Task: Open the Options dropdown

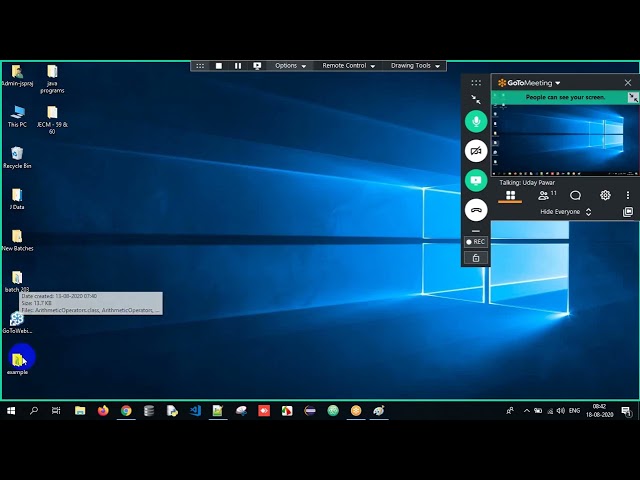Action: pyautogui.click(x=291, y=66)
